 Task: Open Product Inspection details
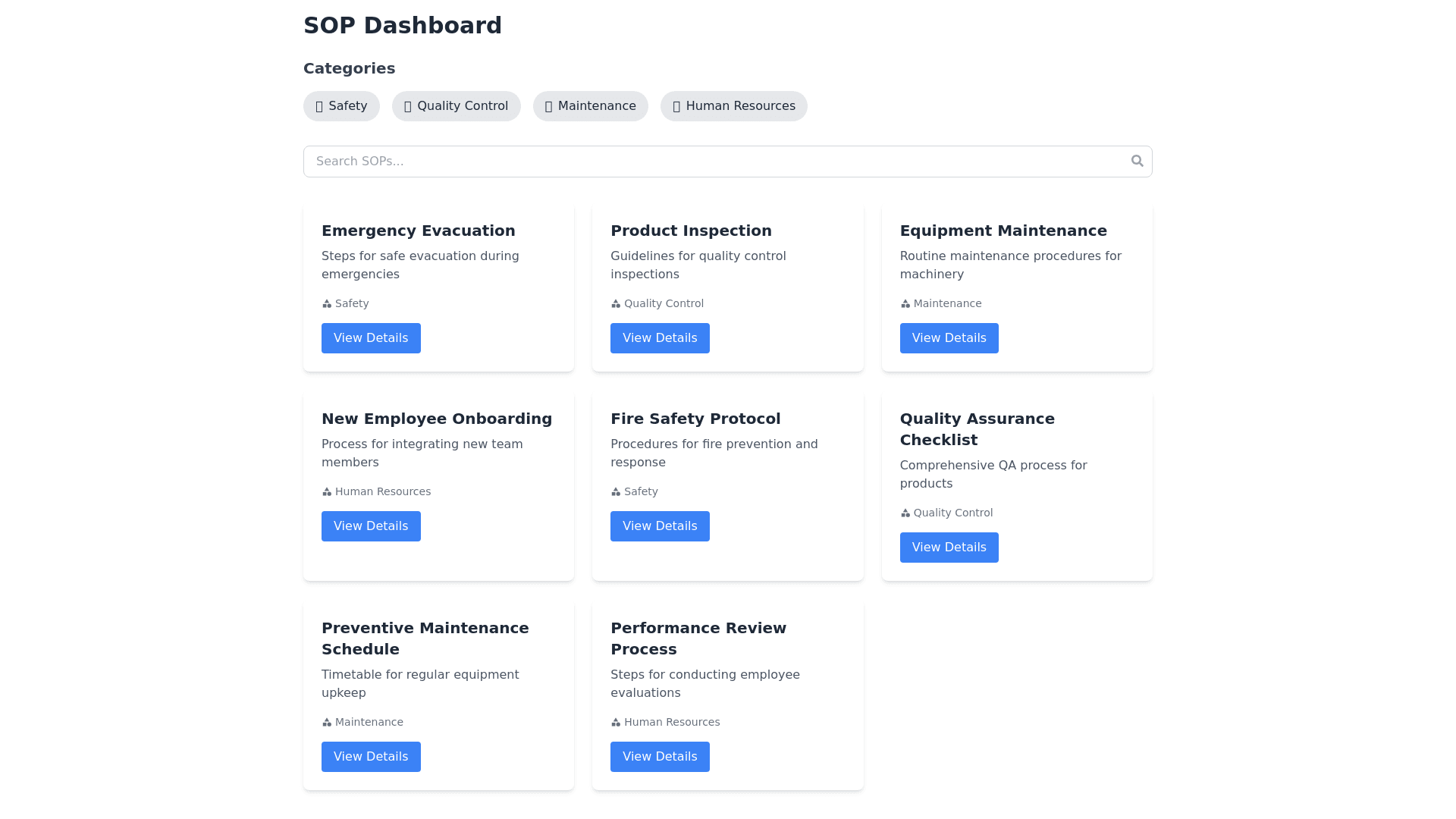(x=660, y=338)
